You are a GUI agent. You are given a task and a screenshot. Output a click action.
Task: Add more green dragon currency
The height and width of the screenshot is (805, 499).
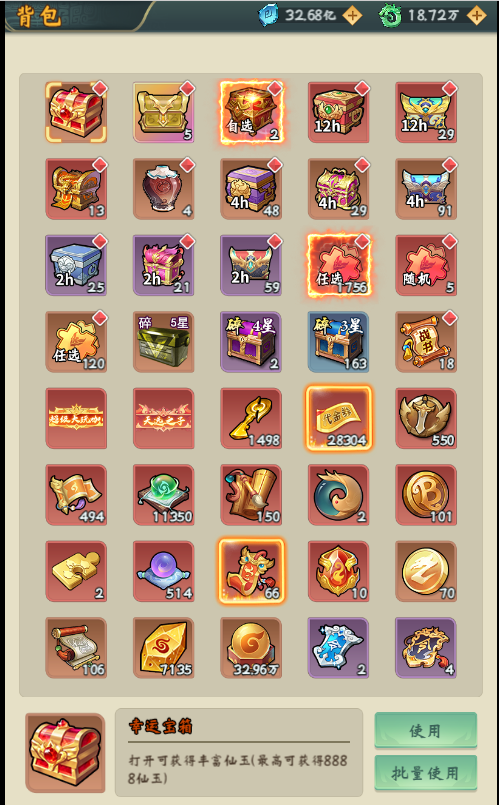click(x=476, y=15)
